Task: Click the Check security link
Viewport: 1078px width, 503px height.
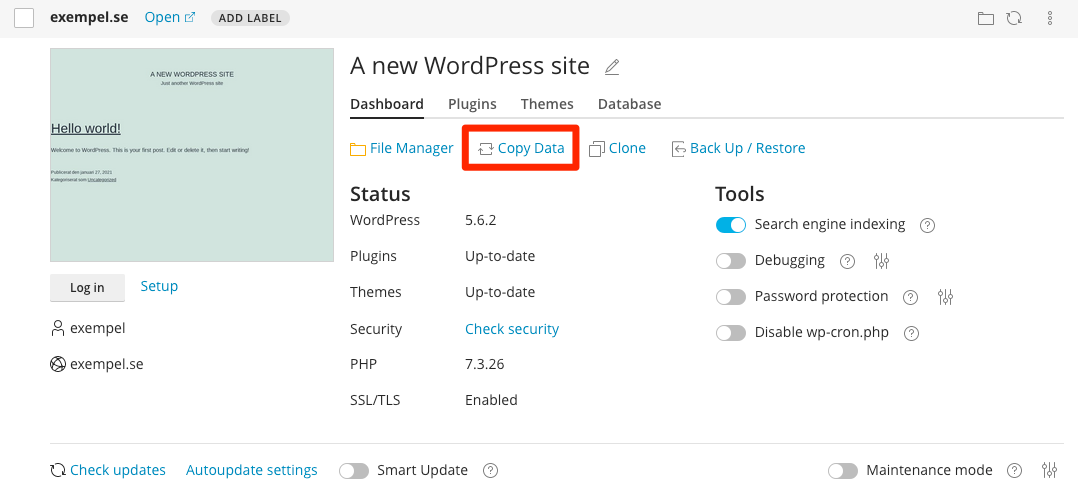Action: tap(512, 329)
